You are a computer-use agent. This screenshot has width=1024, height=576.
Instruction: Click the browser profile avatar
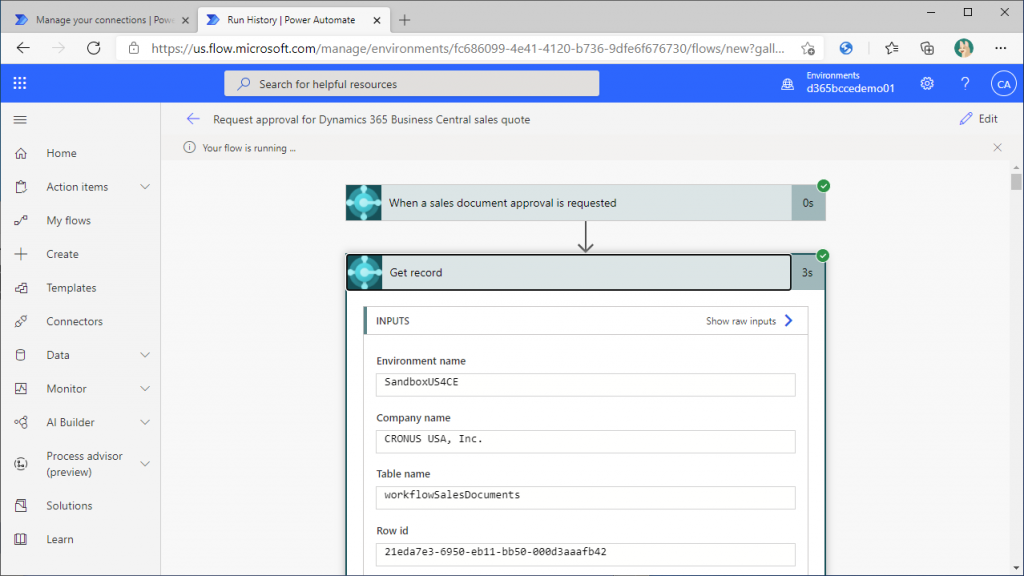pyautogui.click(x=964, y=48)
